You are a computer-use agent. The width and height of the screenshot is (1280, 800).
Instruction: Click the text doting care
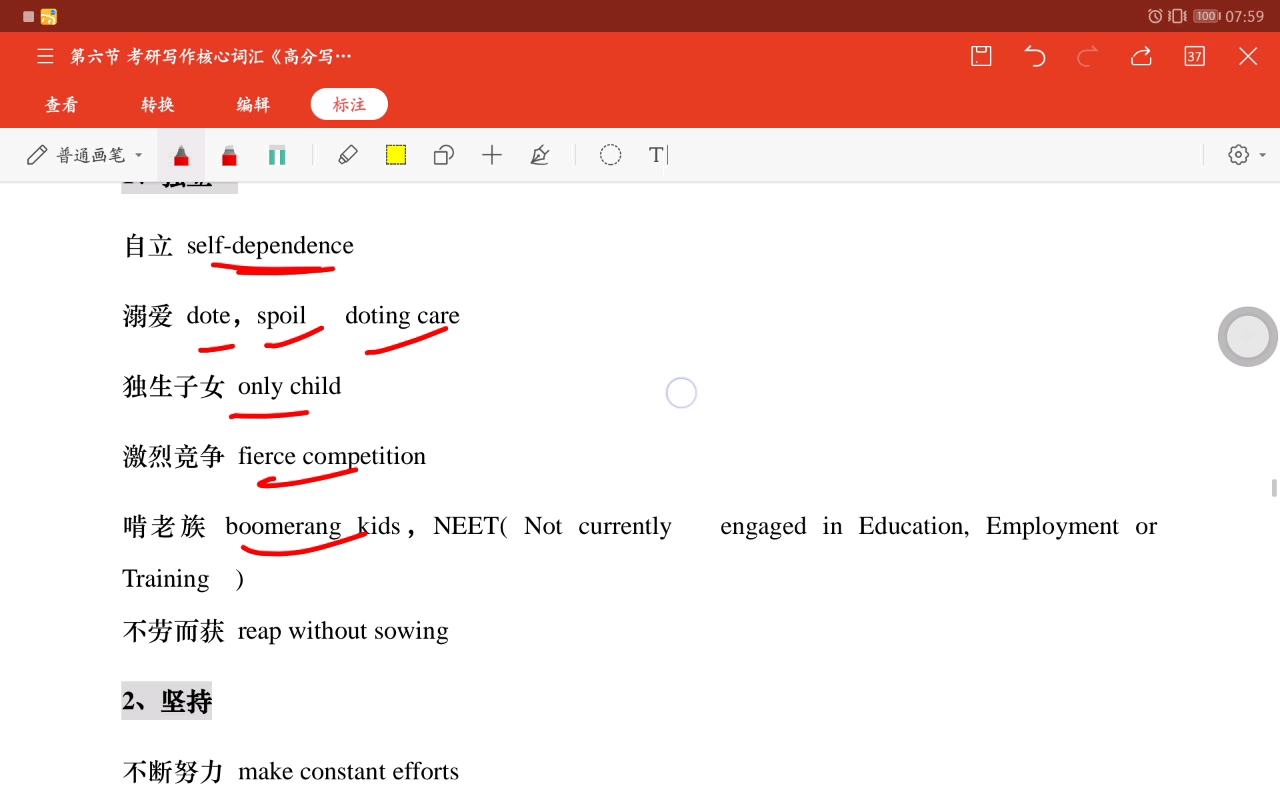click(402, 316)
